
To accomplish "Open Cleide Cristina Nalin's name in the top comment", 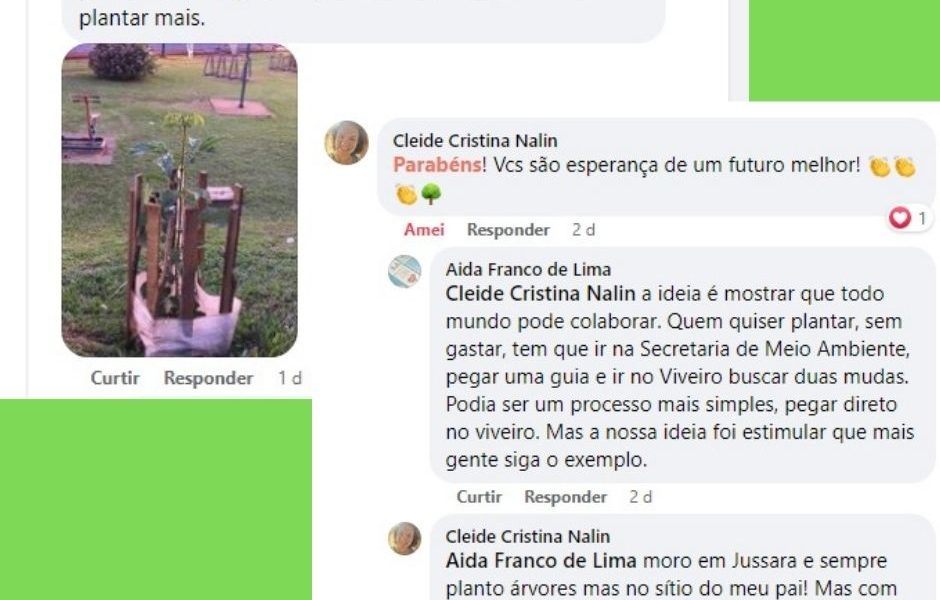I will coord(475,141).
